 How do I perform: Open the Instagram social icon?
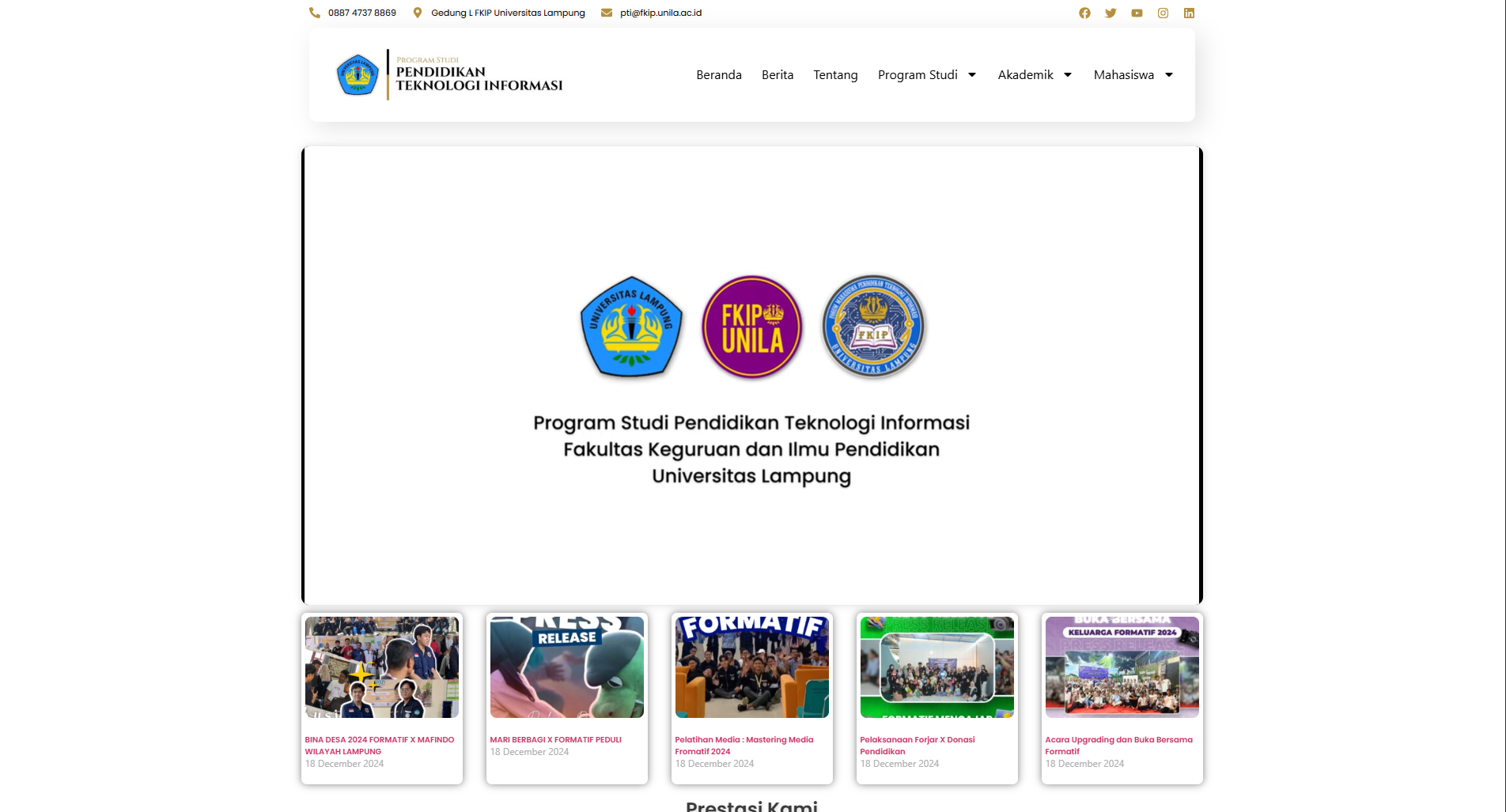coord(1163,13)
